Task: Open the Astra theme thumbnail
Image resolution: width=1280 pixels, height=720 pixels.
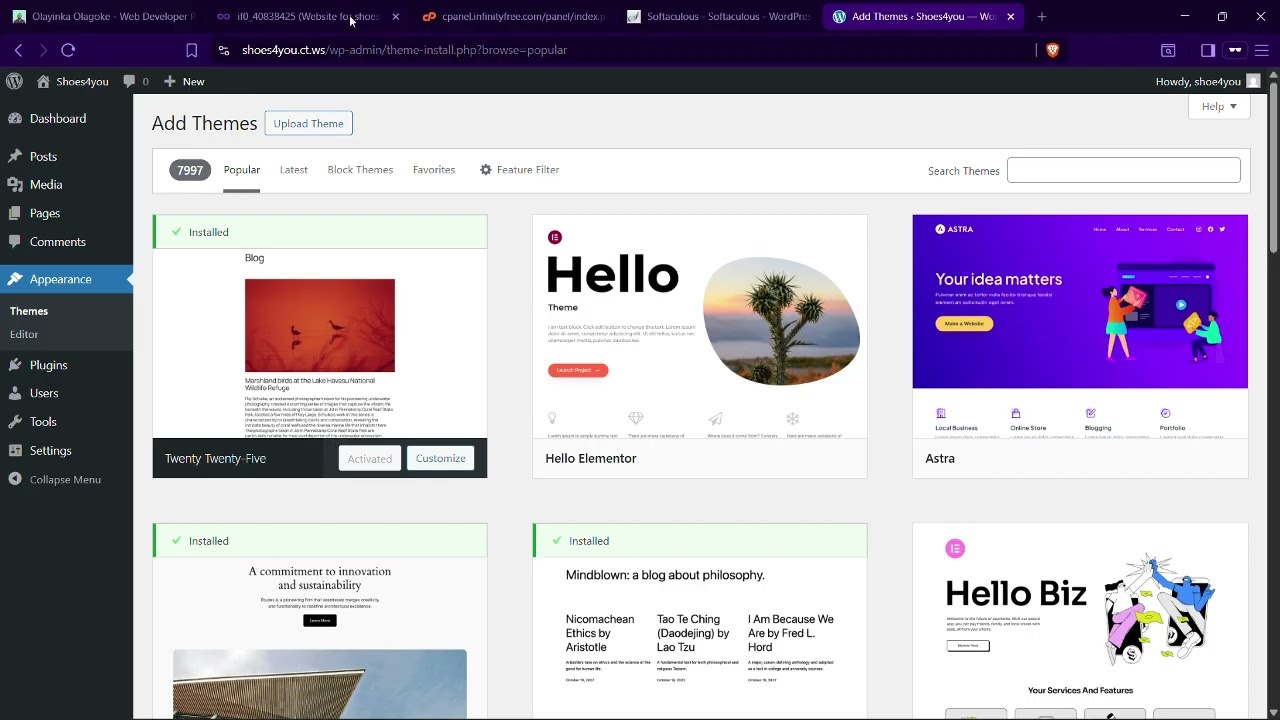Action: pos(1080,326)
